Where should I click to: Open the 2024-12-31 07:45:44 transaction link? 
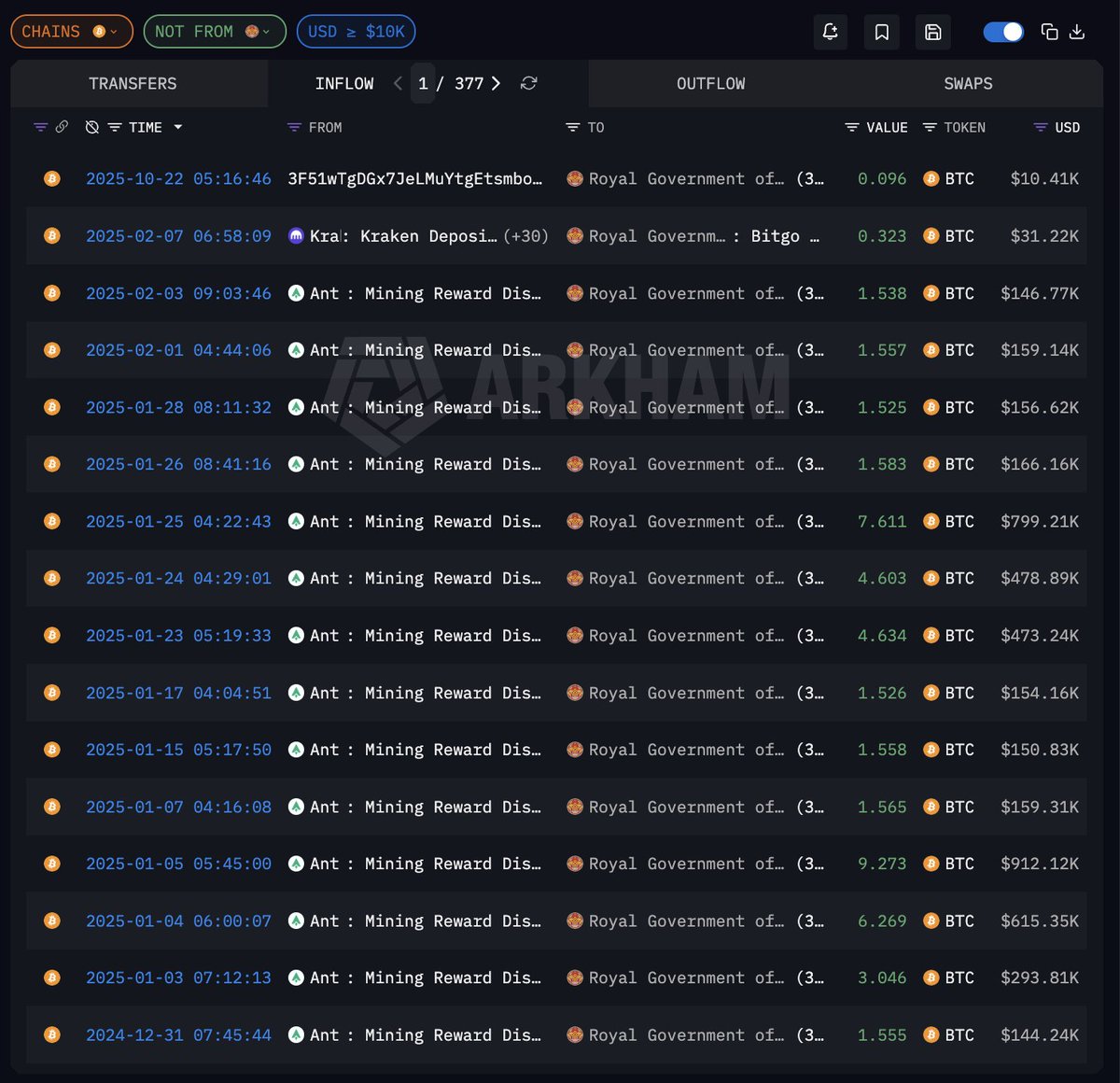coord(178,1034)
